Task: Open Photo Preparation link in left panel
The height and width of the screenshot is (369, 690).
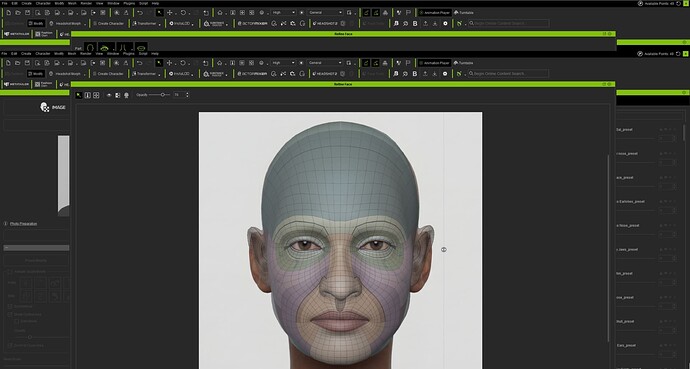Action: point(23,224)
